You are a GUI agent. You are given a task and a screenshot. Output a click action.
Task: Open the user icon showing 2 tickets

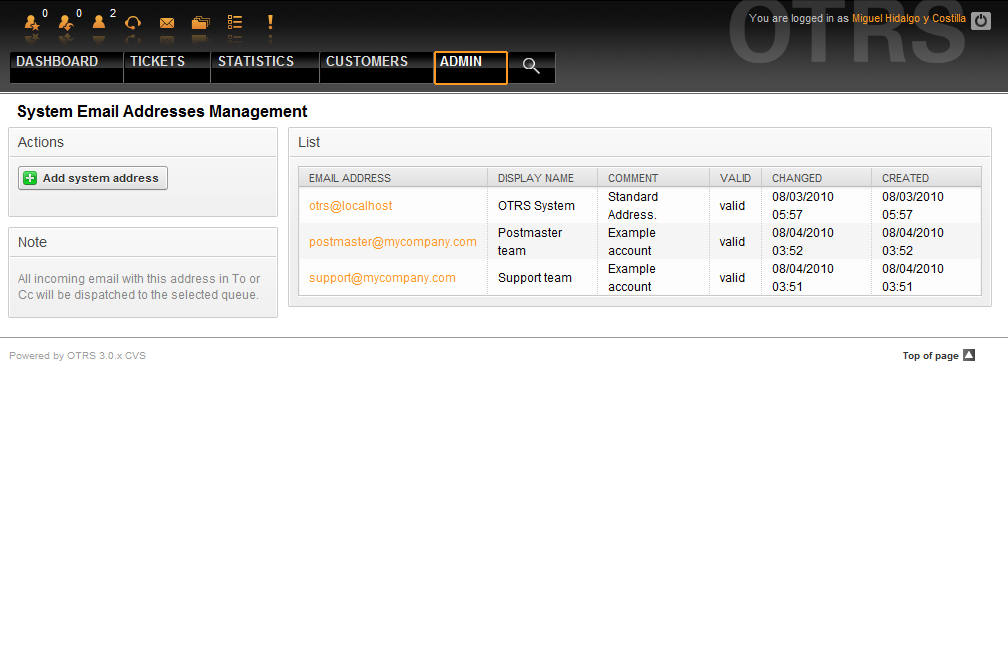[99, 22]
